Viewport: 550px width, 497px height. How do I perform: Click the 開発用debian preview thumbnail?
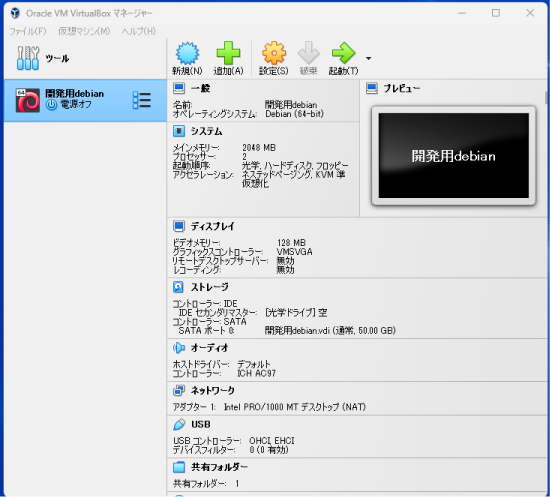point(454,155)
